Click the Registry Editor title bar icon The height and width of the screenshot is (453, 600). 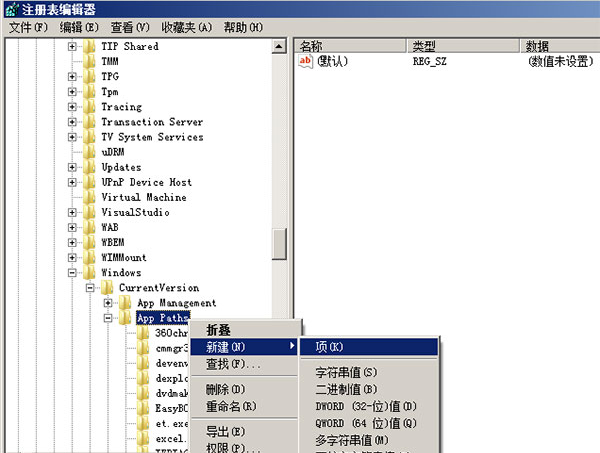click(x=11, y=9)
